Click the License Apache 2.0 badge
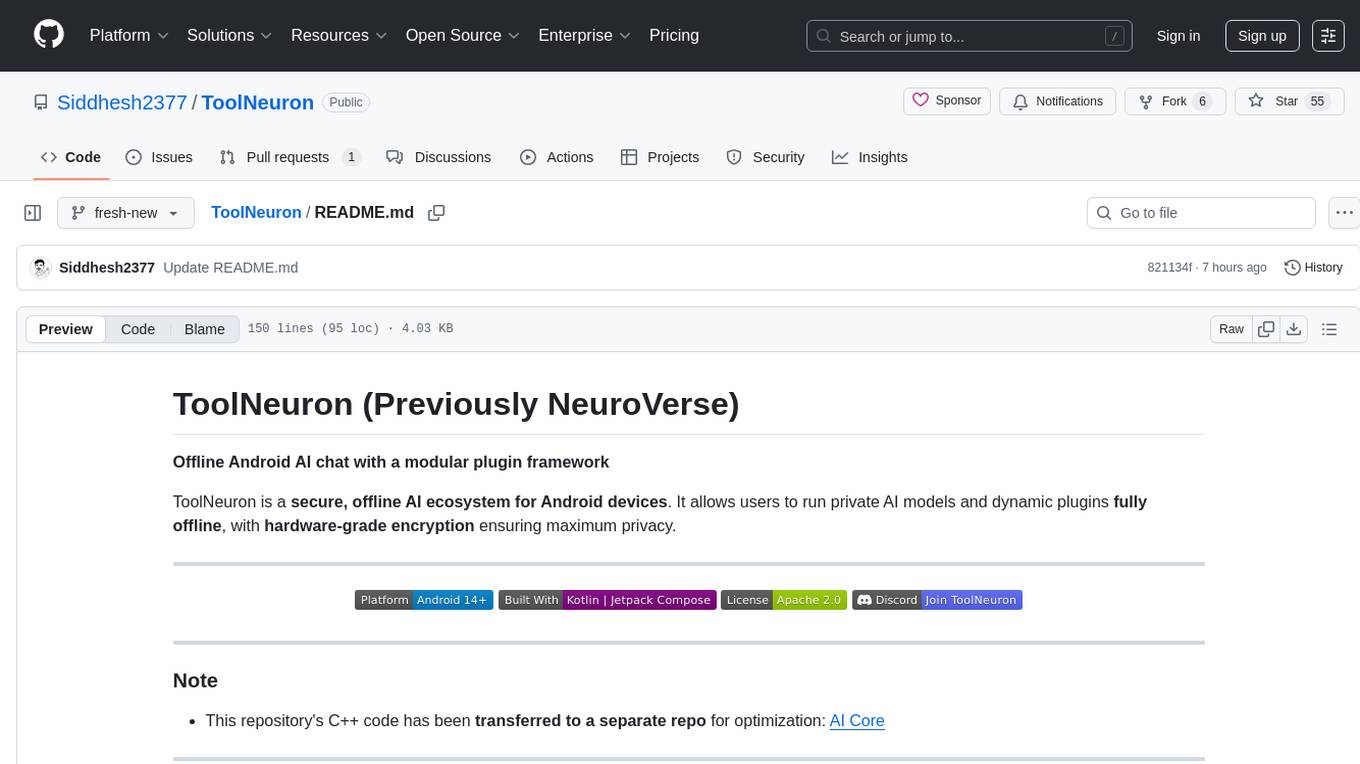 [x=784, y=600]
